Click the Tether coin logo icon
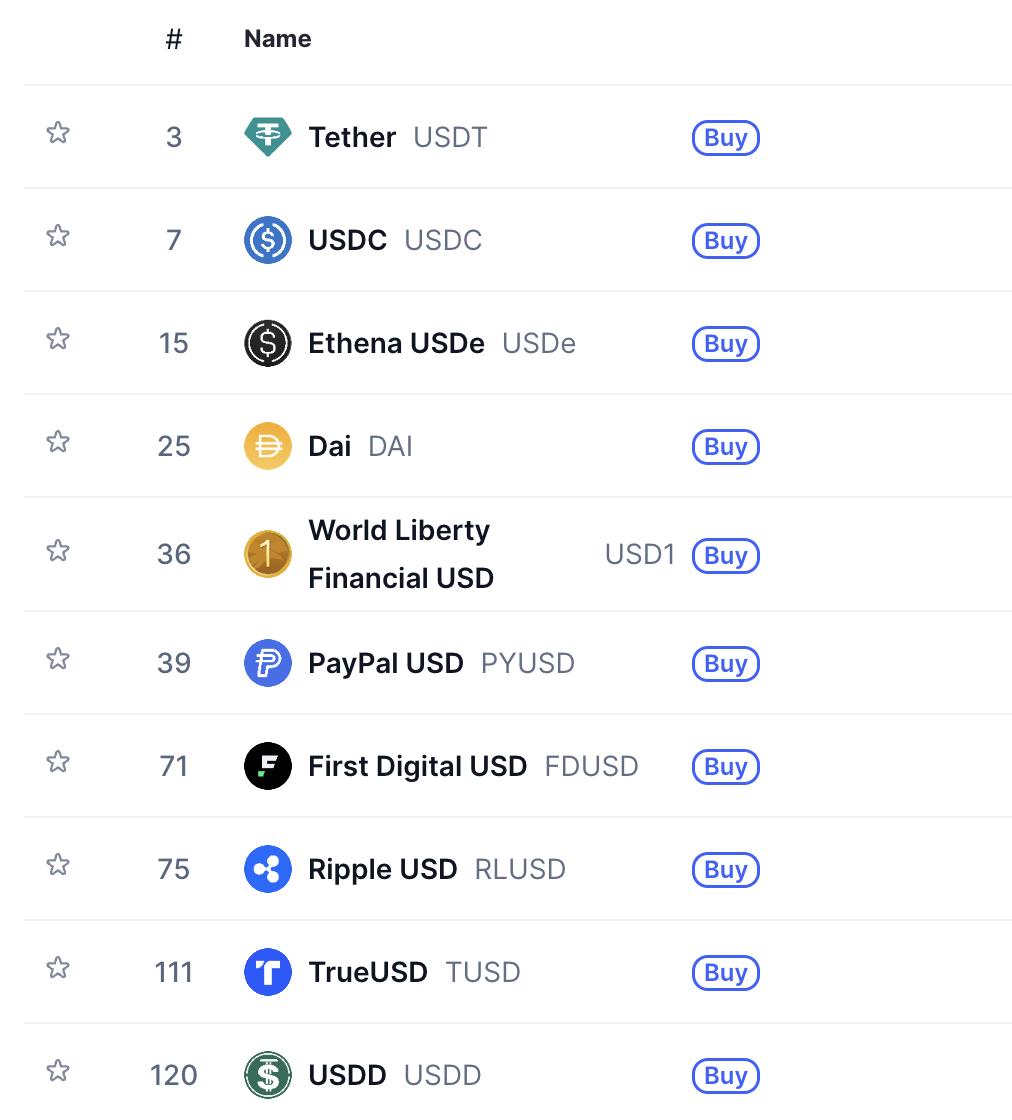 click(268, 137)
